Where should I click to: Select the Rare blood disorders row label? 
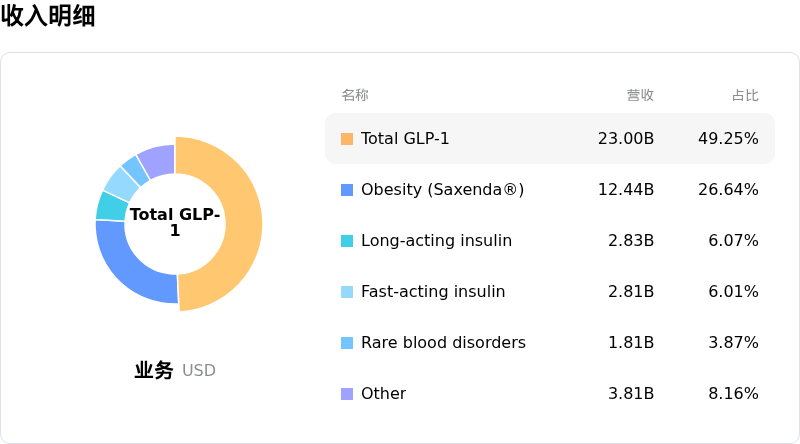click(443, 343)
